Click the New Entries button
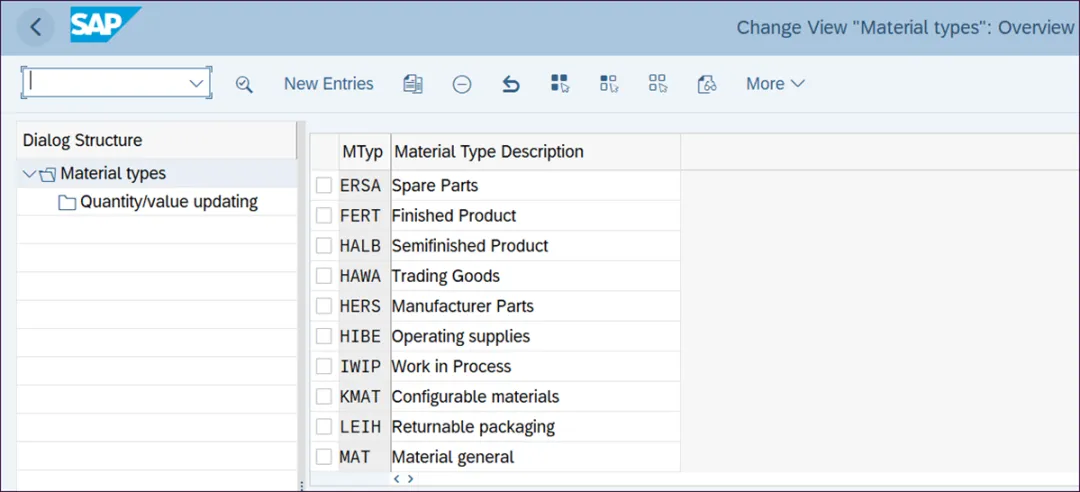Screen dimensions: 1080x492 (x=328, y=84)
